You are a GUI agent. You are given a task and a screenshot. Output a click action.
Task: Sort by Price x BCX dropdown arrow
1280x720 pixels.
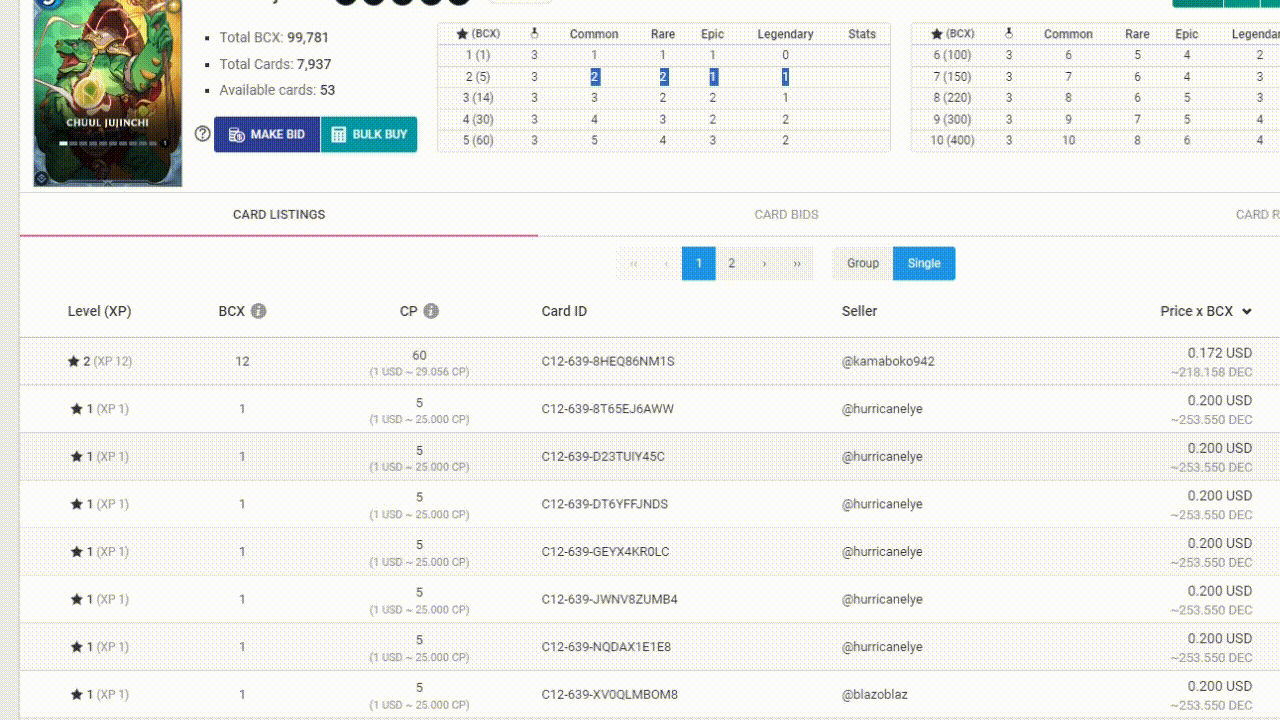1247,312
